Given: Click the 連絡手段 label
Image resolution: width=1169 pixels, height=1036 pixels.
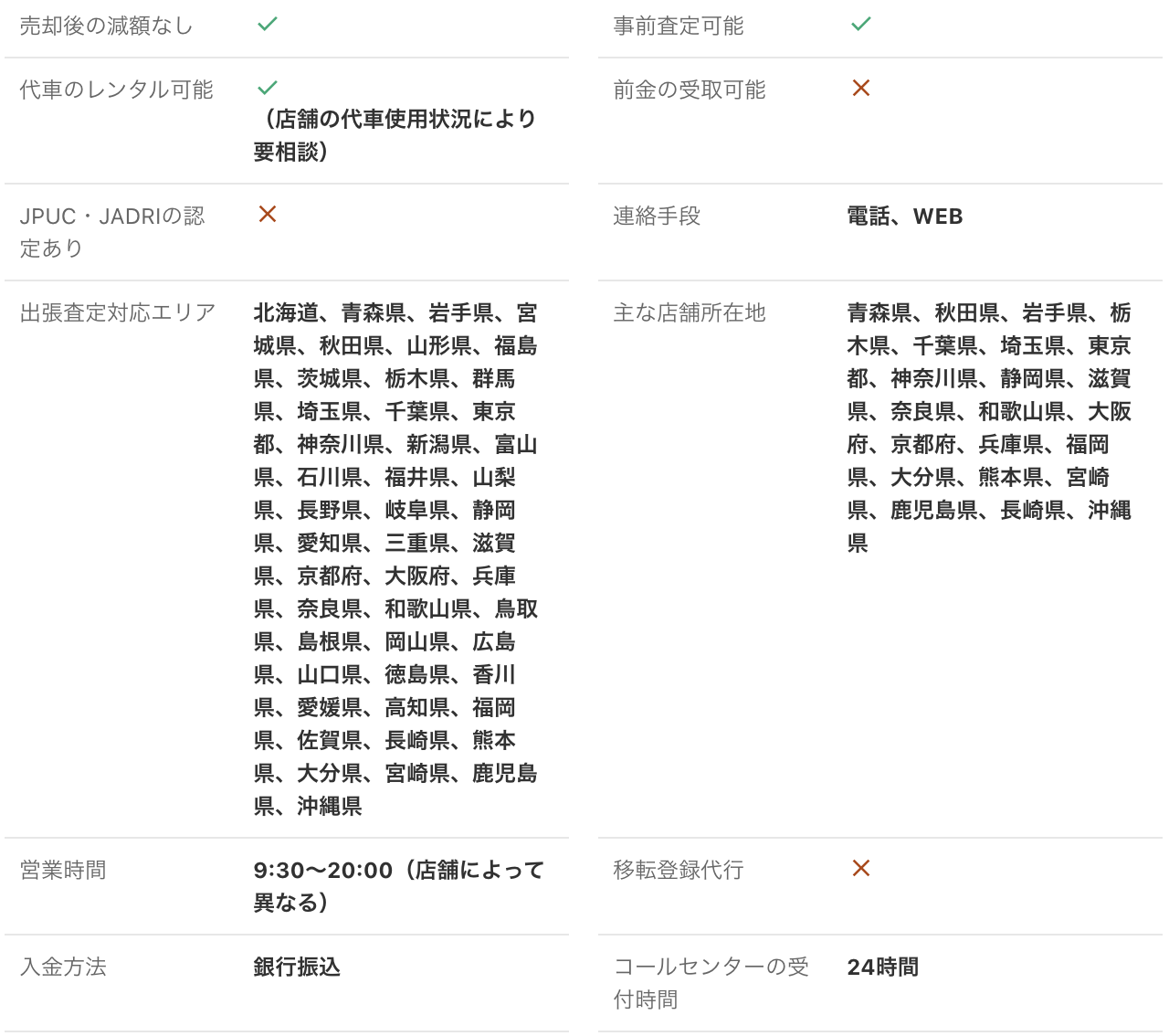Looking at the screenshot, I should click(656, 217).
